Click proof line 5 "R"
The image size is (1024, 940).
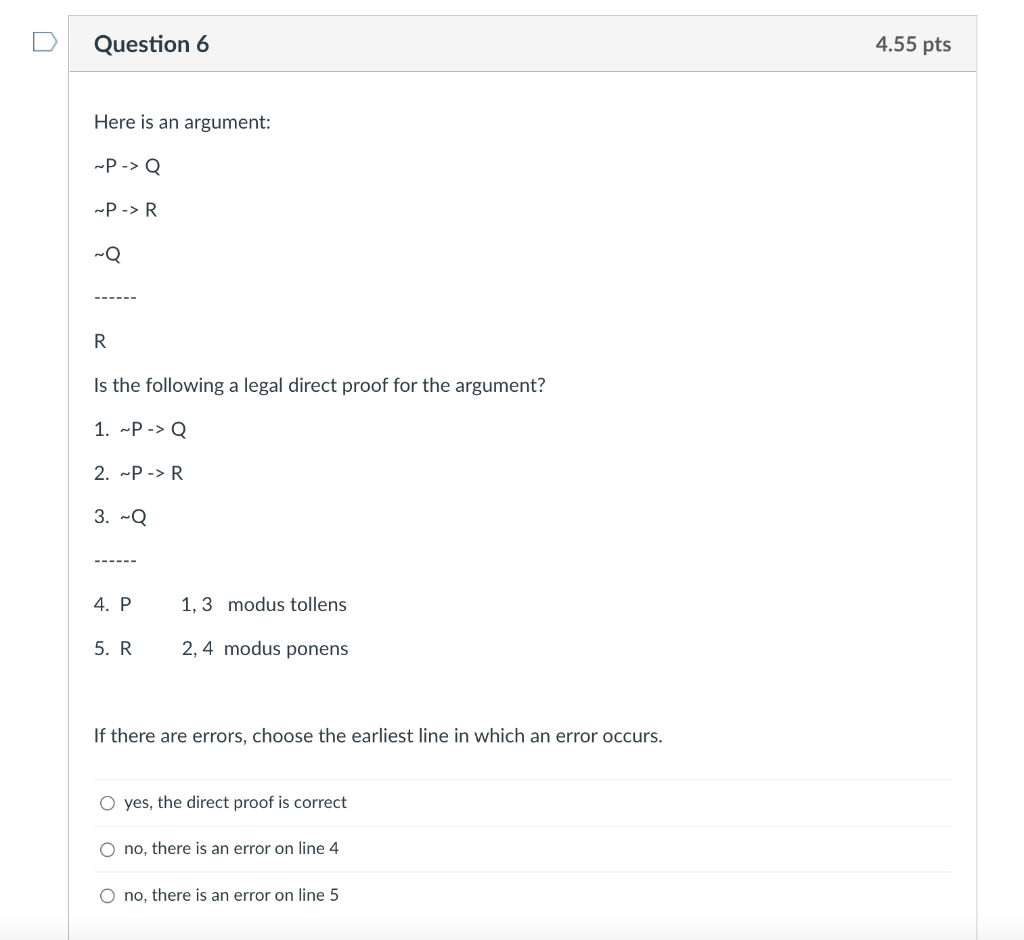pyautogui.click(x=124, y=648)
